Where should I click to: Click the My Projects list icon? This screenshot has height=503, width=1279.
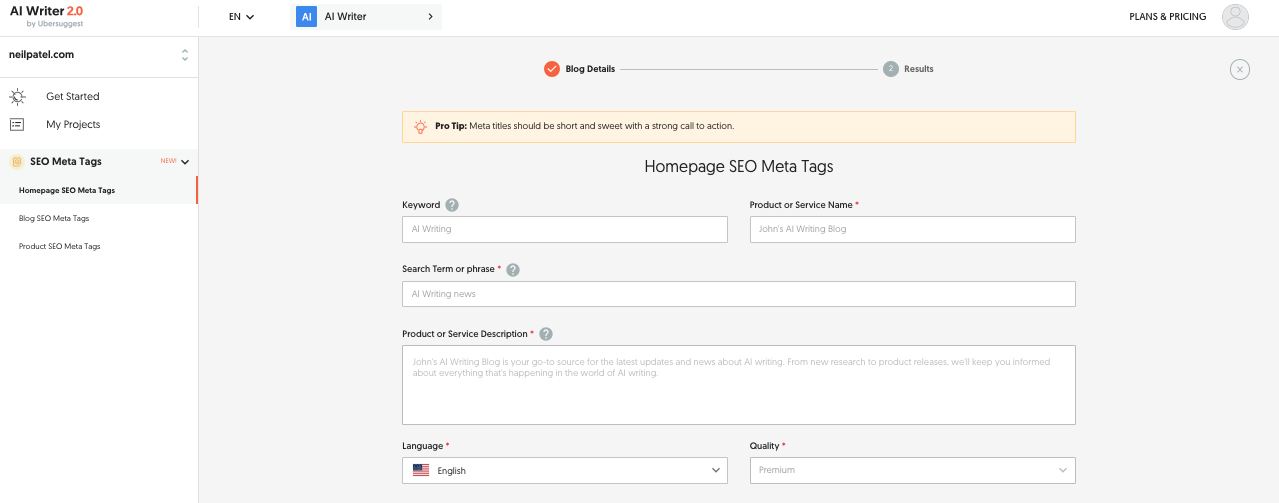point(17,125)
